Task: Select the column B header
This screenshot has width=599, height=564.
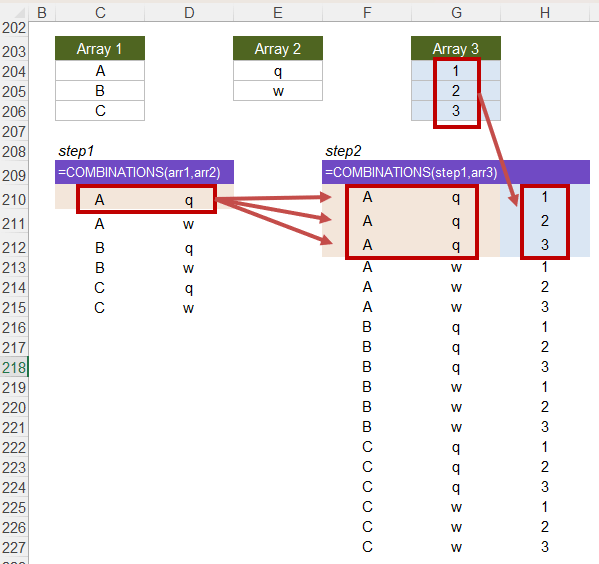Action: tap(42, 13)
